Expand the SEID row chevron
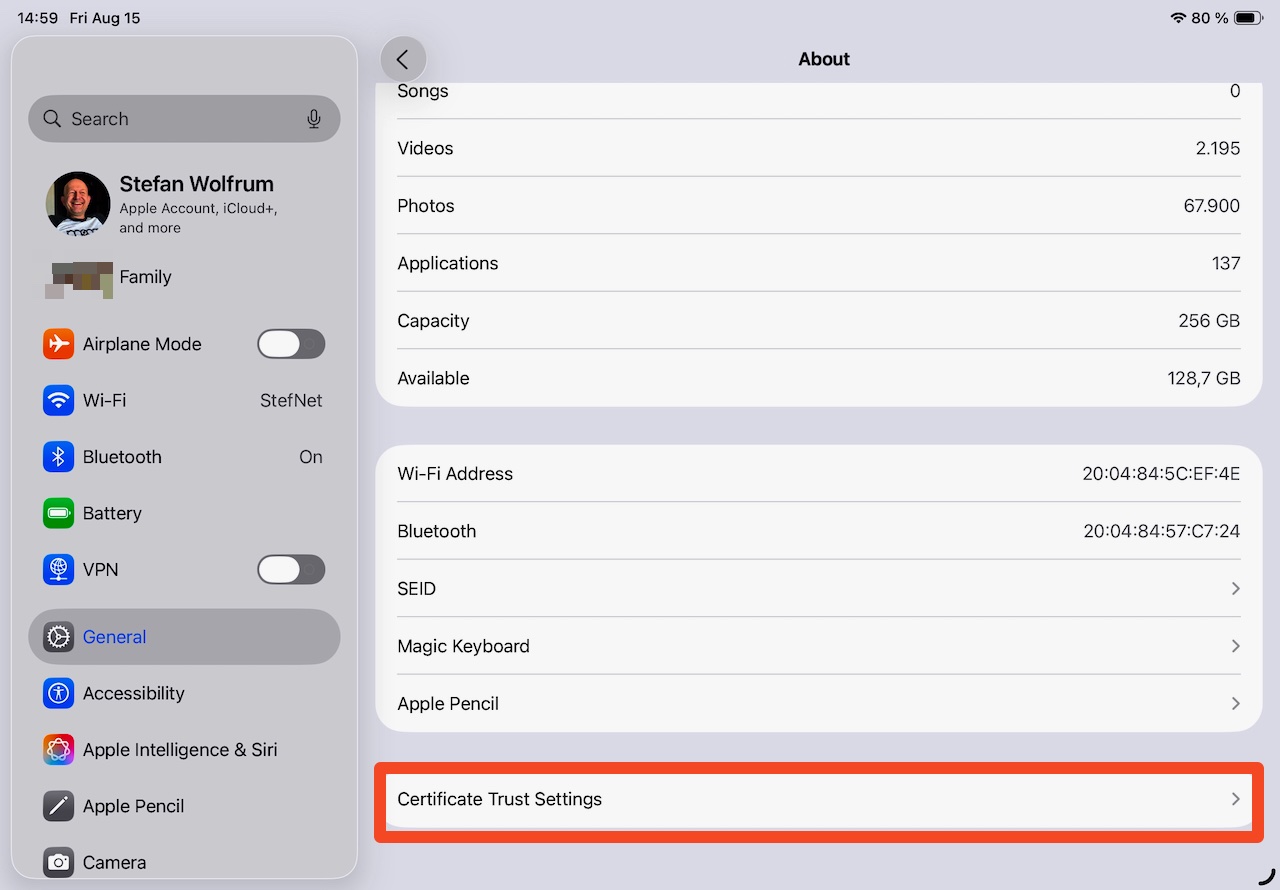 (1236, 589)
